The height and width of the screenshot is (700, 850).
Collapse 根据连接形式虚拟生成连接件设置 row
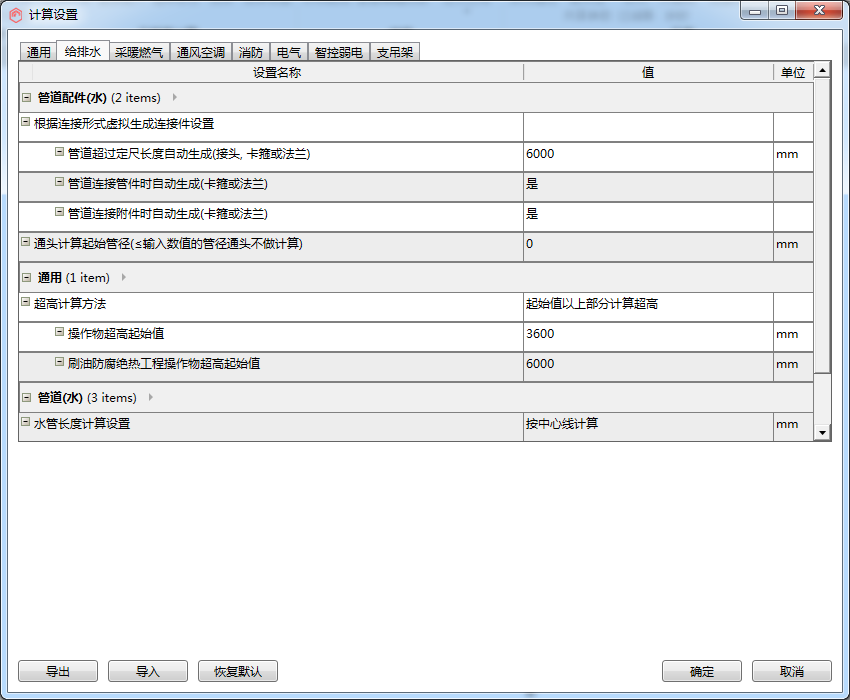pos(25,122)
